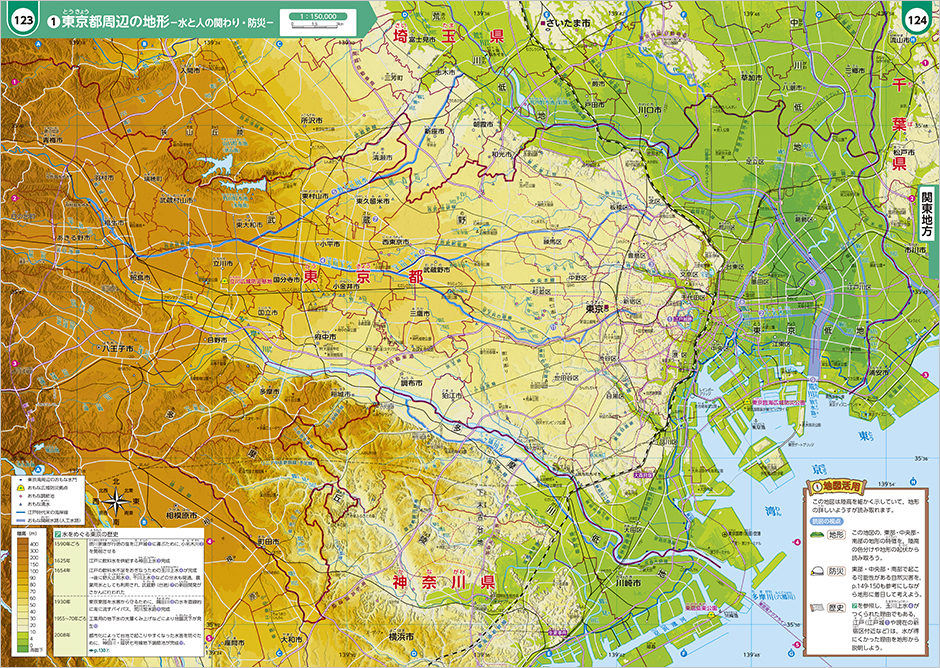Click the 松戸市 label

click(x=902, y=152)
